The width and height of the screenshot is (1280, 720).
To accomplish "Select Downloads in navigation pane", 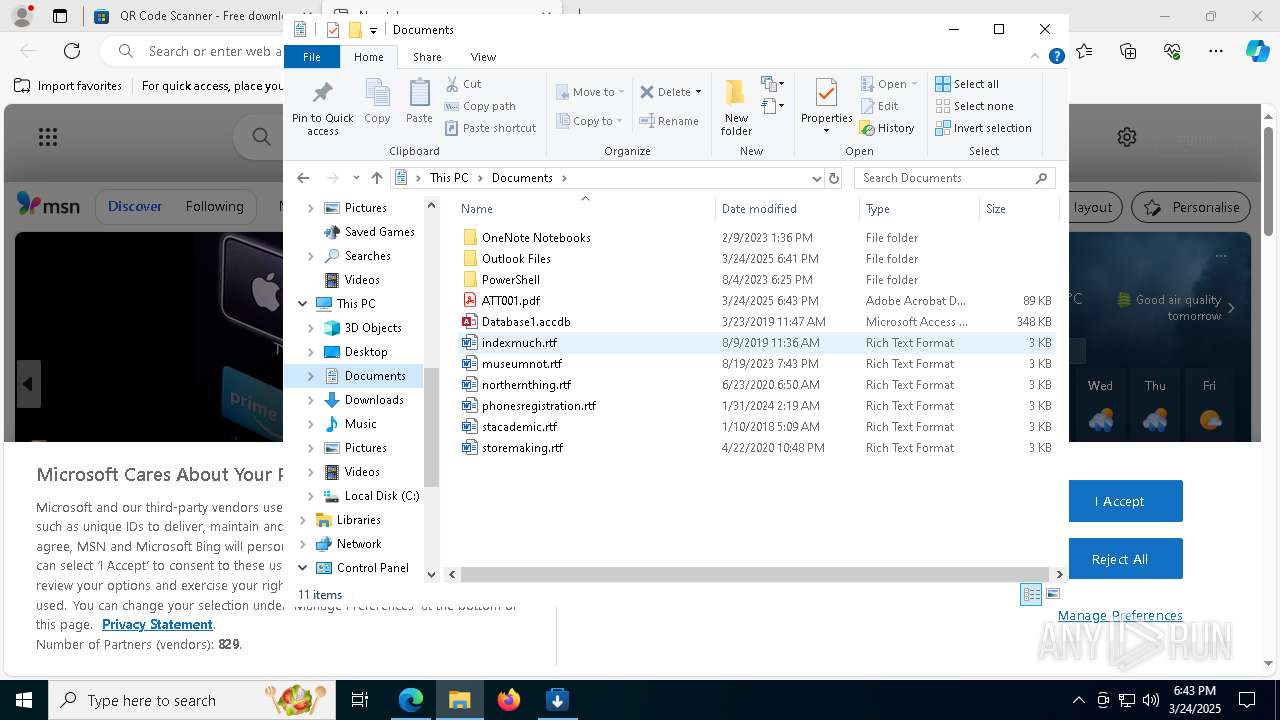I will coord(374,400).
